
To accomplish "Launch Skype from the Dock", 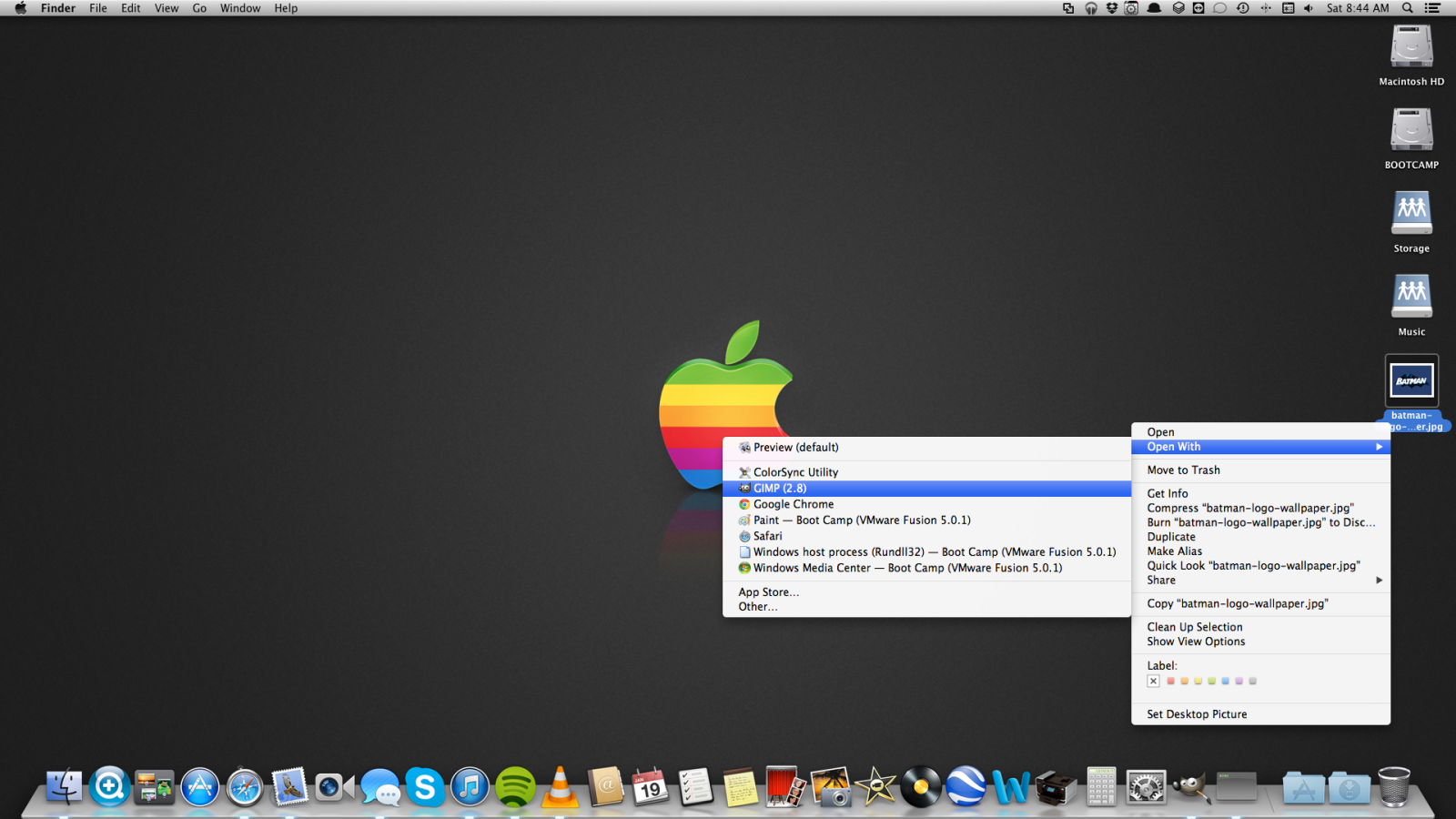I will (x=425, y=786).
